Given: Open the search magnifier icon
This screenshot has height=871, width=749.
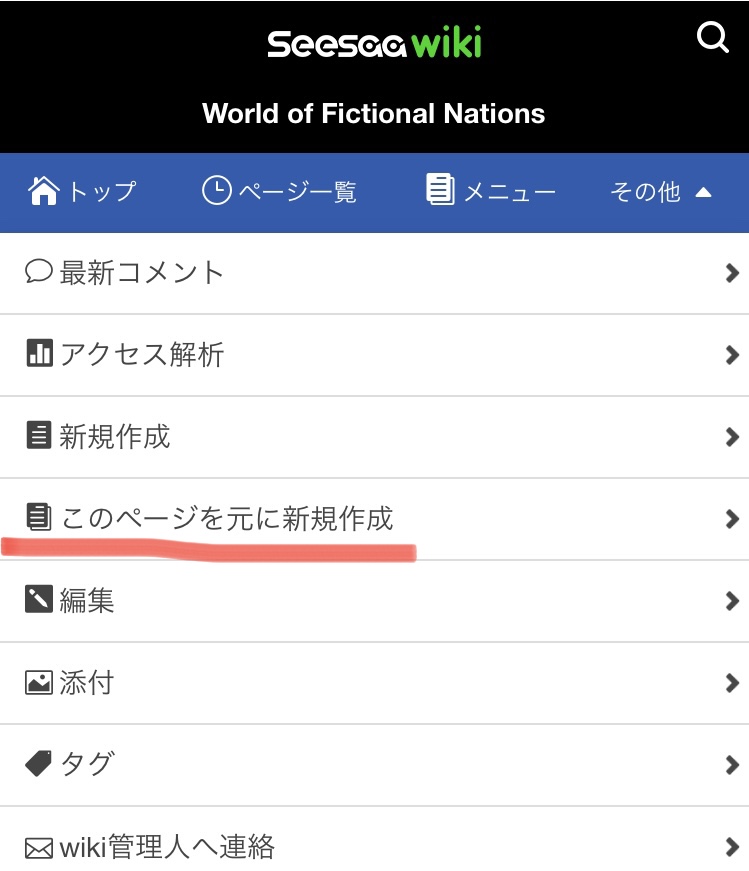Looking at the screenshot, I should [x=712, y=37].
